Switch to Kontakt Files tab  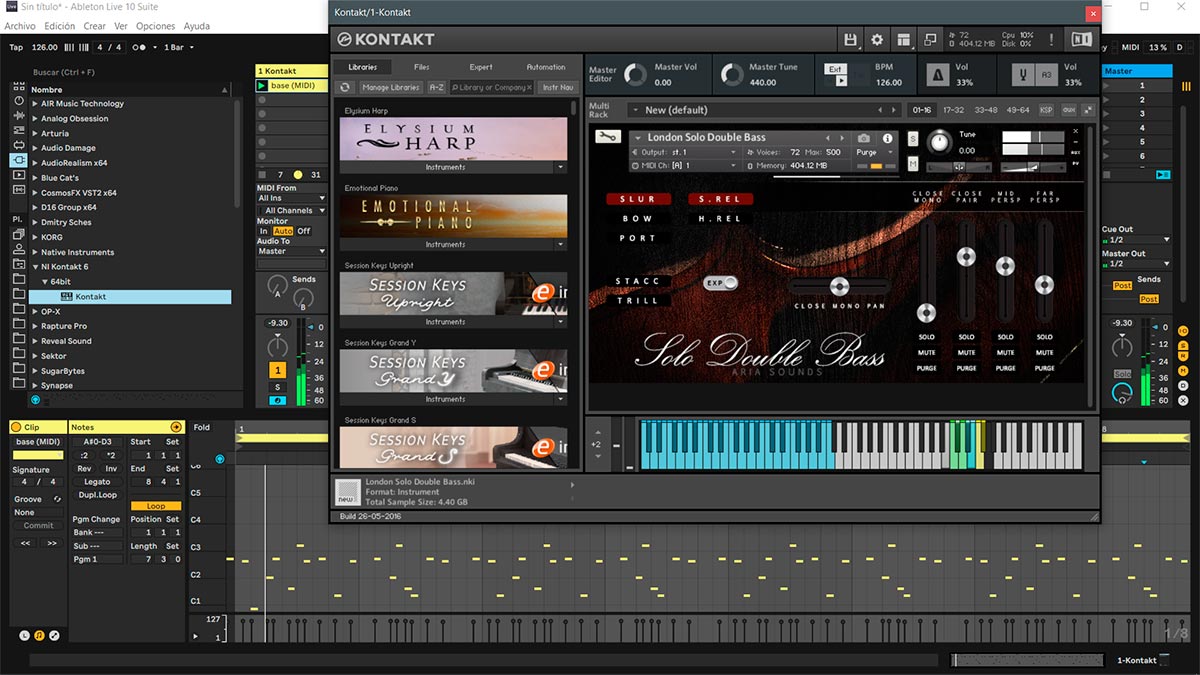[x=422, y=67]
